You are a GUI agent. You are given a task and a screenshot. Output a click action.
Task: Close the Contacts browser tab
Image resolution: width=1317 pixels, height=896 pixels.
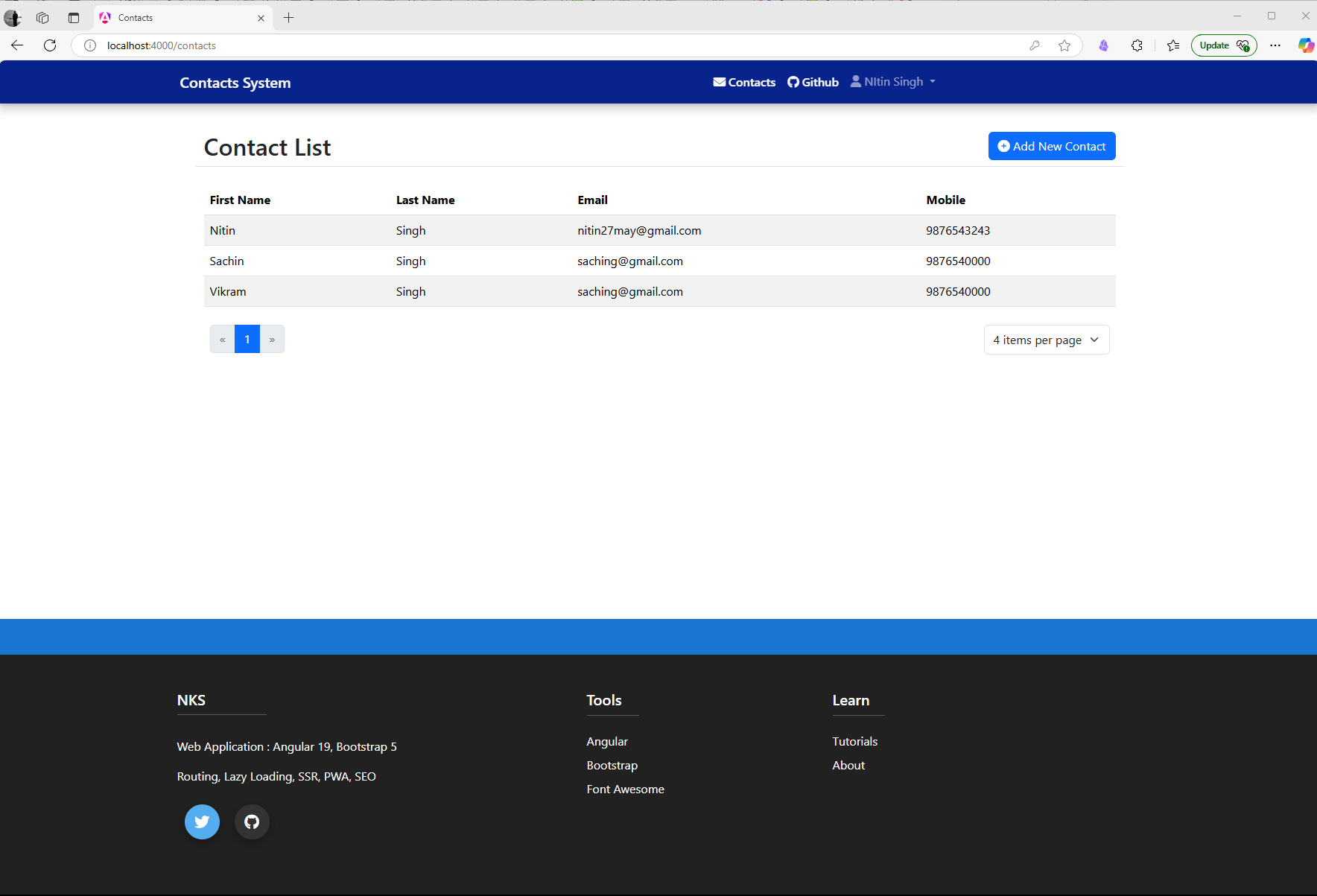261,18
